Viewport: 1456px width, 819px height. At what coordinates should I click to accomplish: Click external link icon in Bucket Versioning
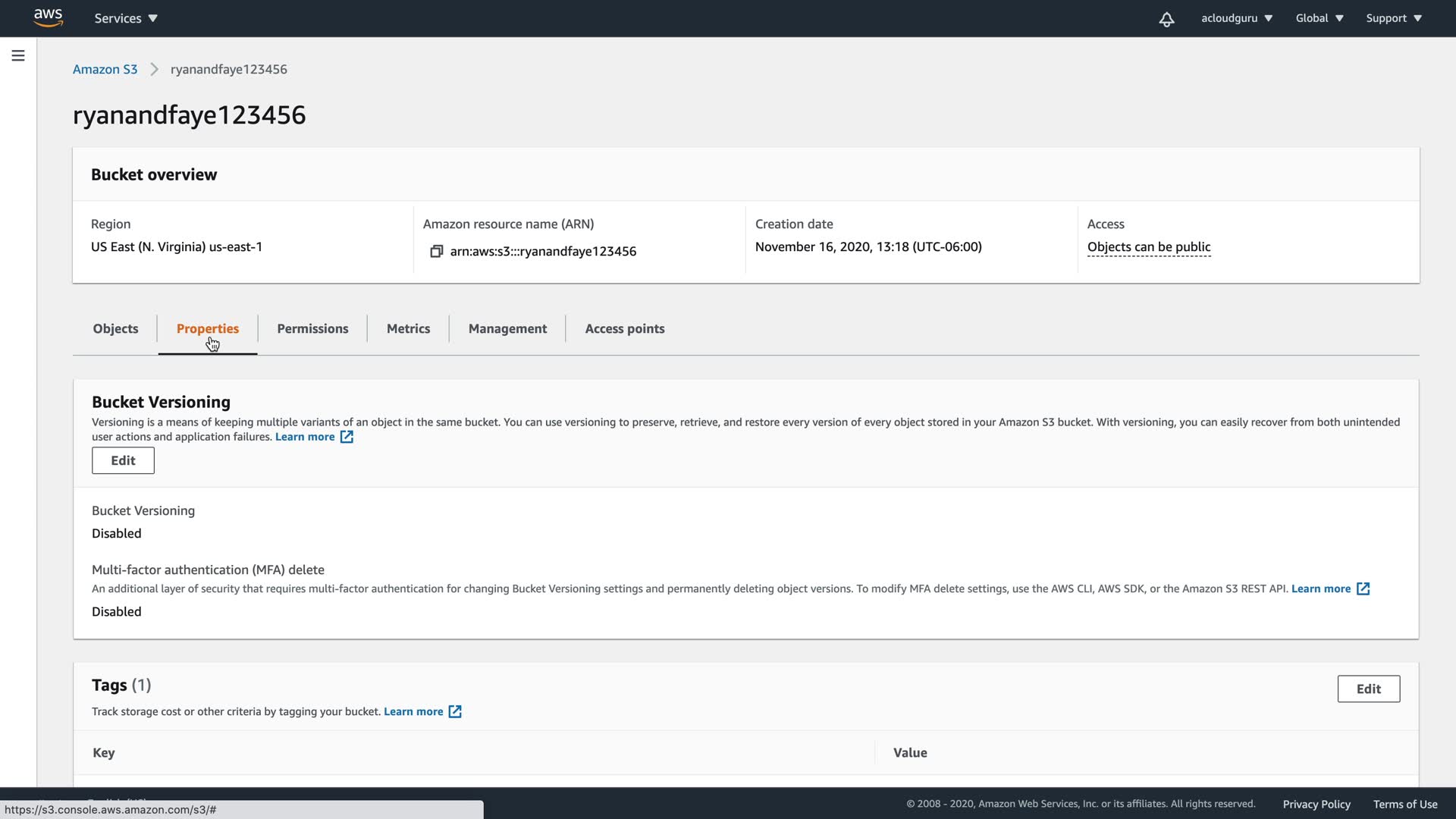pyautogui.click(x=347, y=437)
